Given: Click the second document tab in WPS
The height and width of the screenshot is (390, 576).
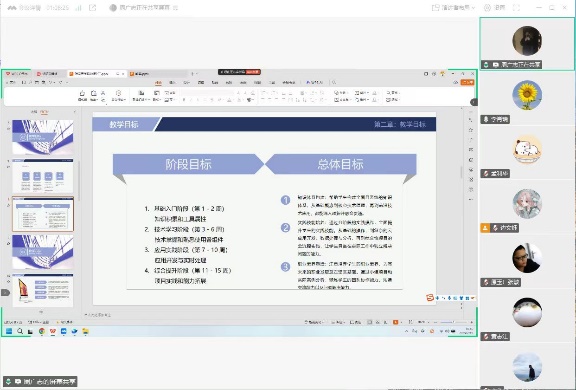Looking at the screenshot, I should pos(50,74).
